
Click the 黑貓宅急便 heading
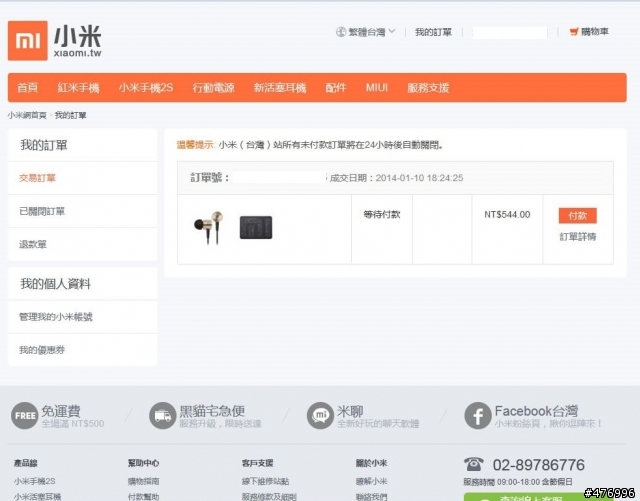click(x=212, y=411)
